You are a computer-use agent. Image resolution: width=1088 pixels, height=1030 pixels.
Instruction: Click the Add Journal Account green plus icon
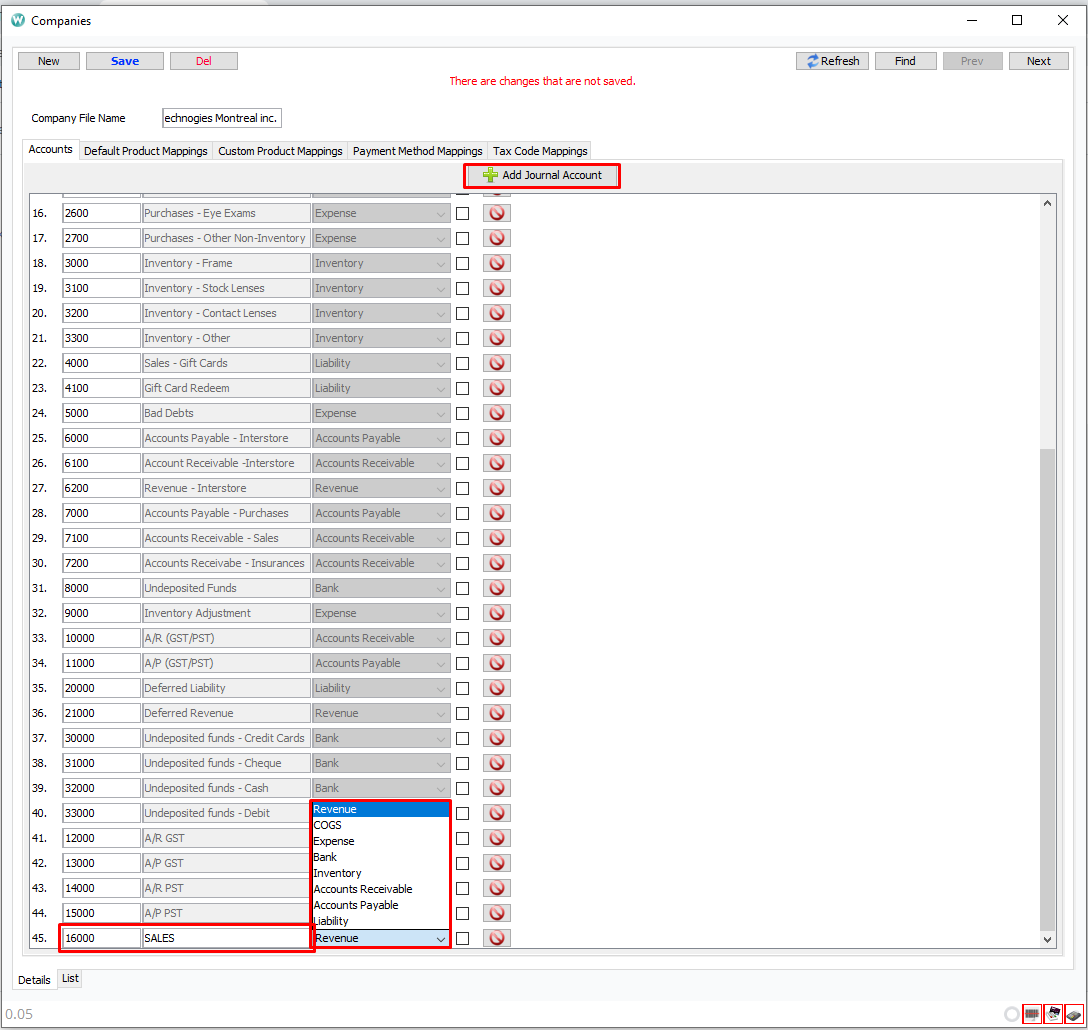point(491,175)
